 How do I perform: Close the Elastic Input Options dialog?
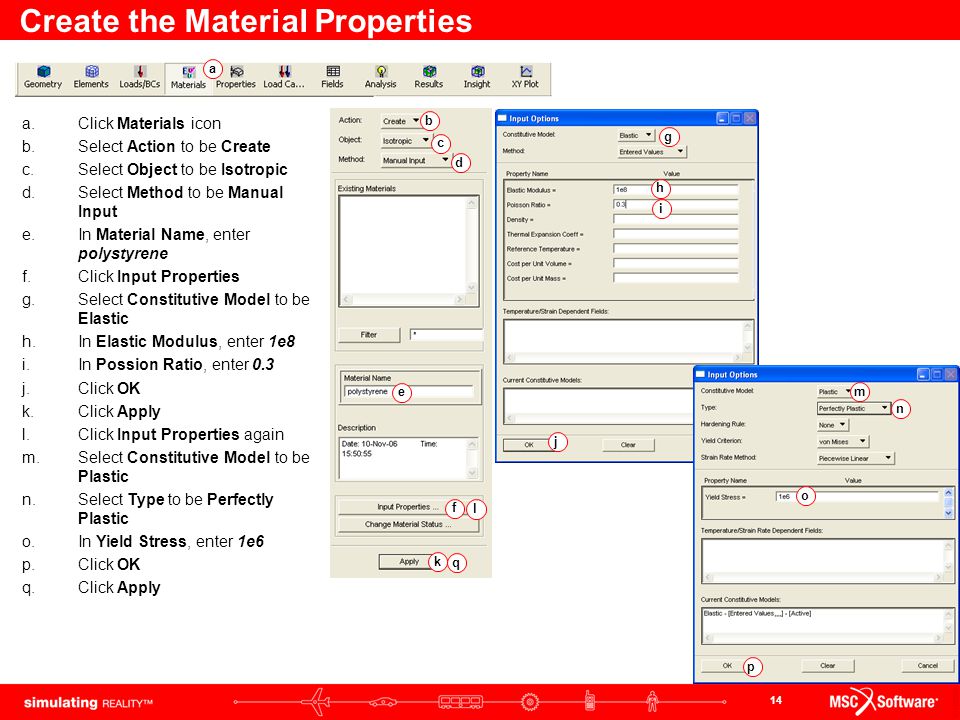pyautogui.click(x=749, y=118)
